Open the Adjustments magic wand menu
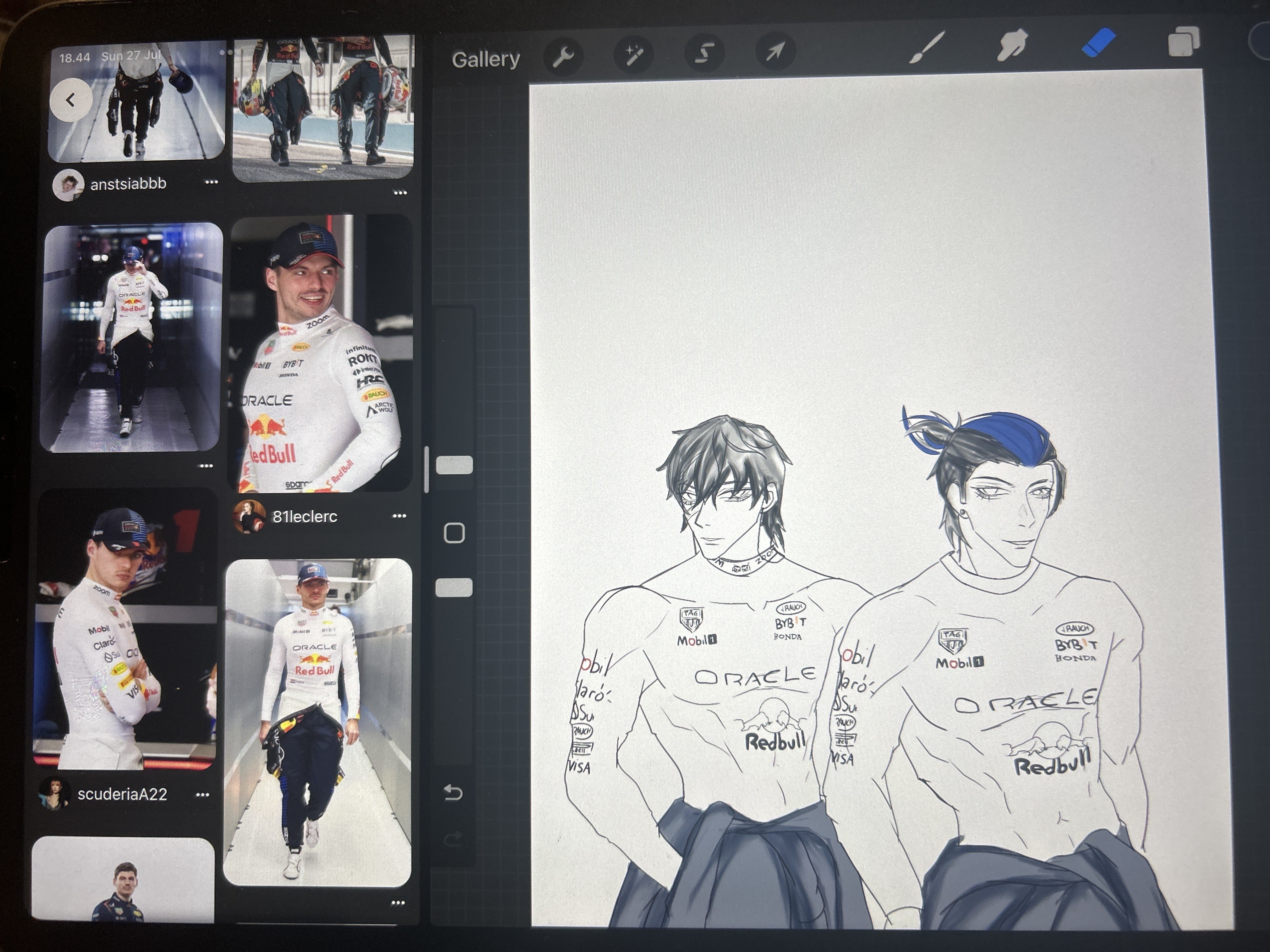 pos(634,55)
